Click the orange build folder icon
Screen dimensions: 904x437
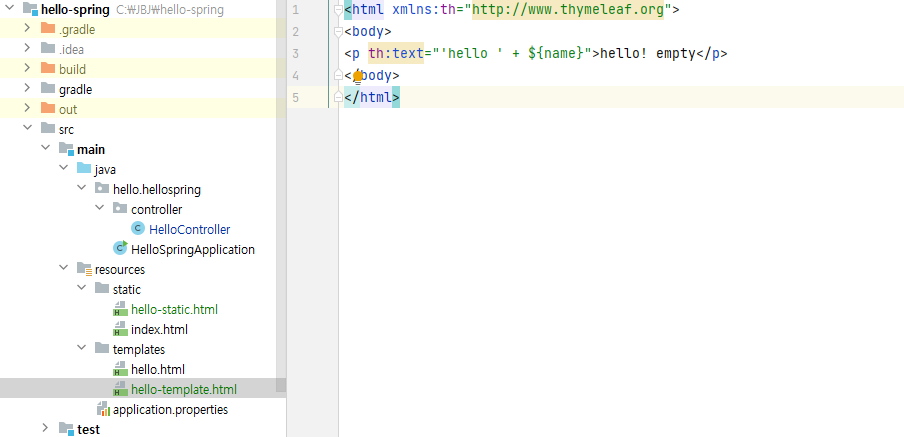click(x=48, y=69)
